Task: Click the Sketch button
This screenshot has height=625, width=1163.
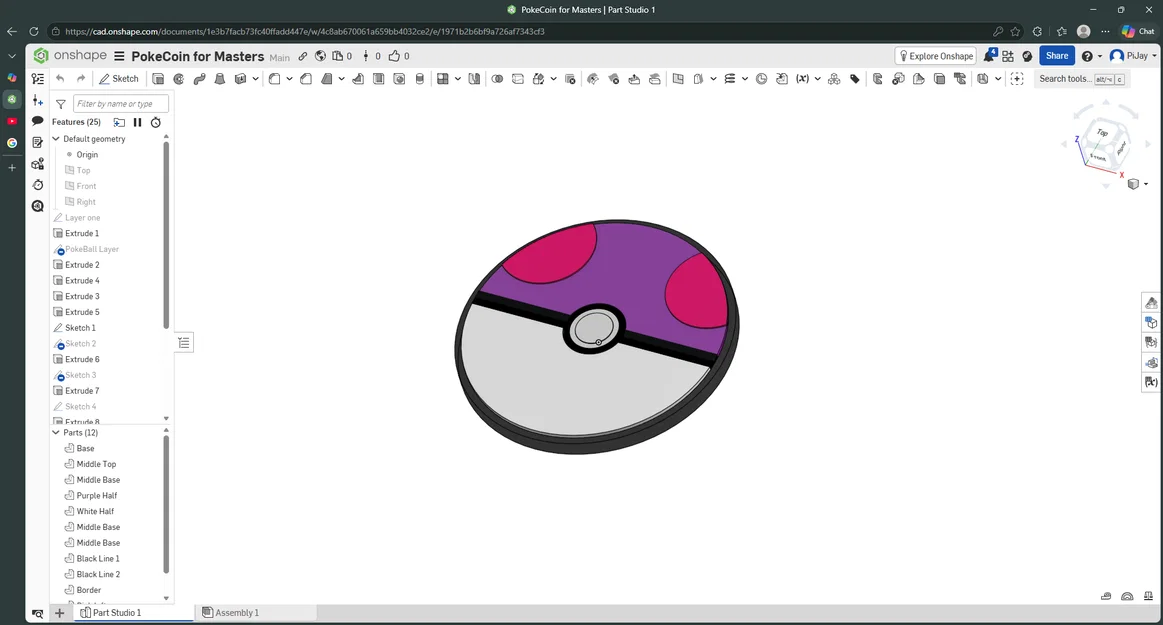Action: point(119,79)
